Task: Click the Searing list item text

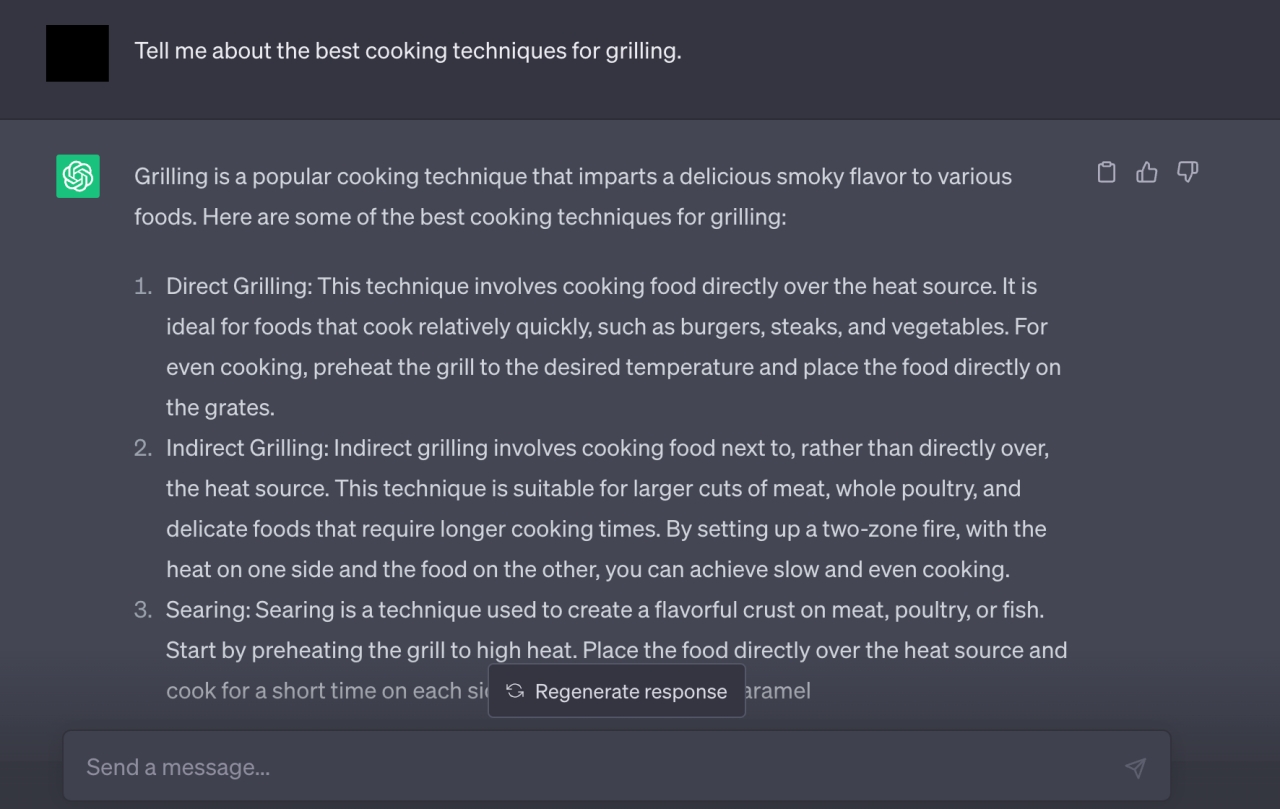Action: click(x=617, y=650)
